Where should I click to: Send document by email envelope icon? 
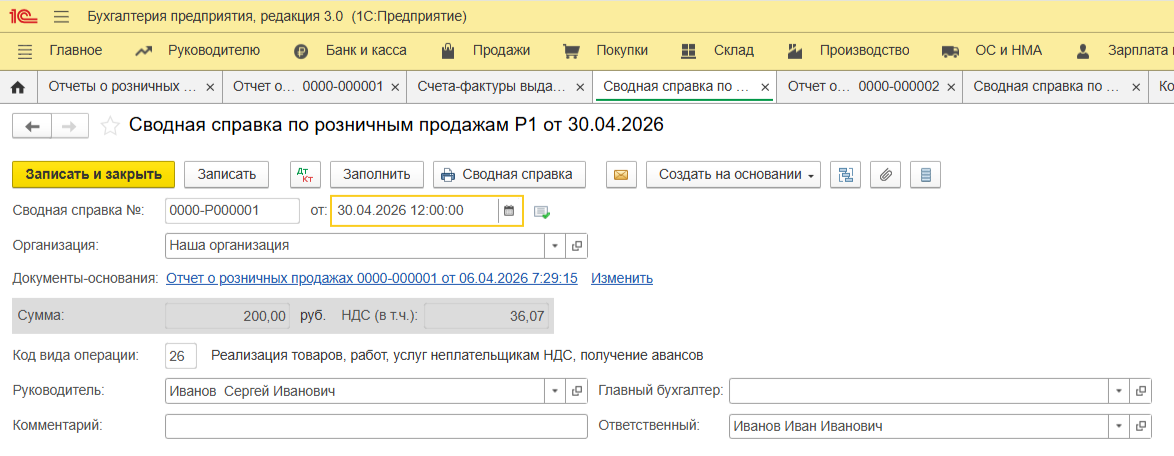pyautogui.click(x=621, y=174)
